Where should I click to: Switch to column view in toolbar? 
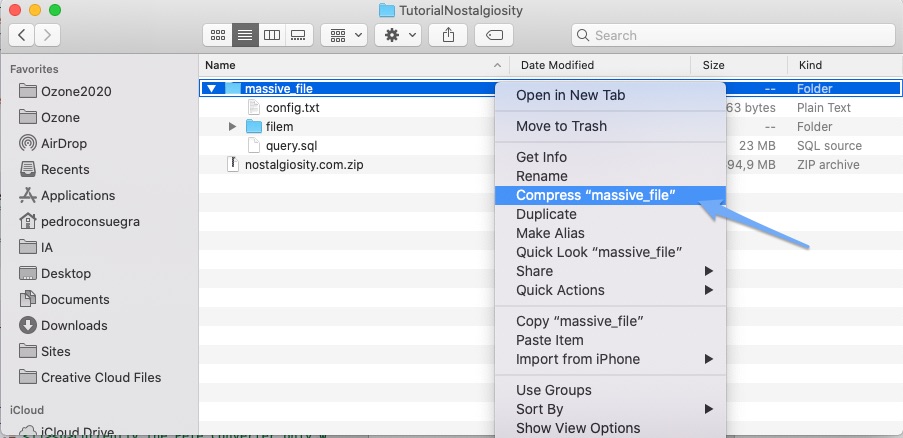coord(271,35)
